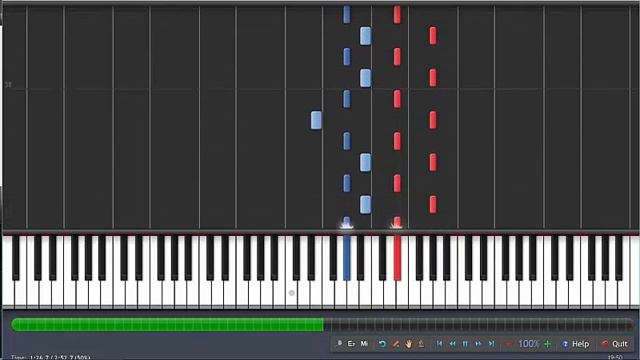Quit the song with the Quit button
Image resolution: width=640 pixels, height=360 pixels.
(615, 344)
